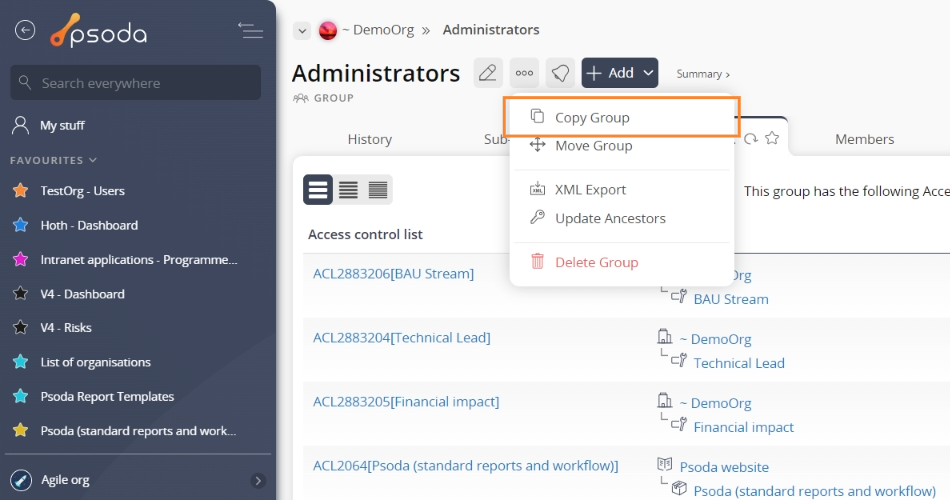Viewport: 950px width, 500px height.
Task: Click the + Add button
Action: pyautogui.click(x=610, y=73)
